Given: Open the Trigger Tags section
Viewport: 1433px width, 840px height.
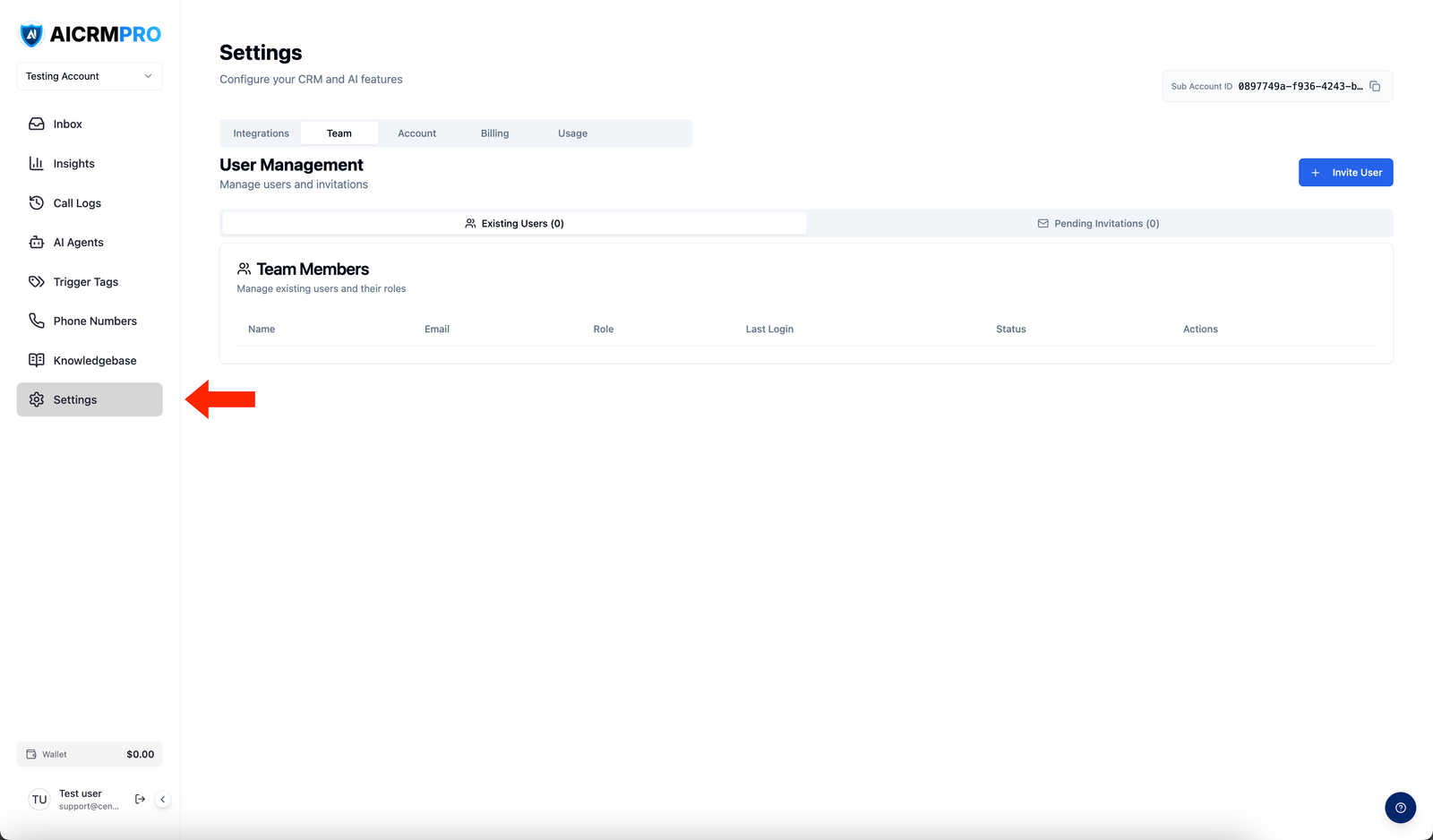Looking at the screenshot, I should 90,281.
